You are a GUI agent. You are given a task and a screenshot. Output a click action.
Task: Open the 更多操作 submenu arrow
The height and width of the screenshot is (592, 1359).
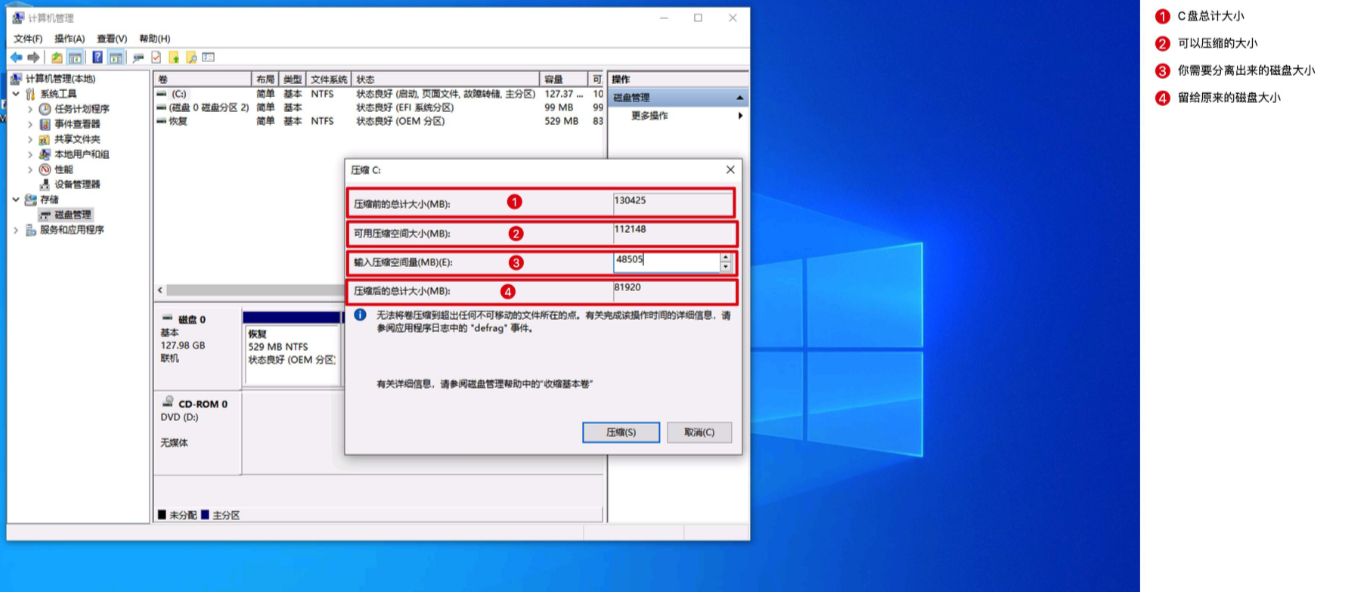point(740,114)
